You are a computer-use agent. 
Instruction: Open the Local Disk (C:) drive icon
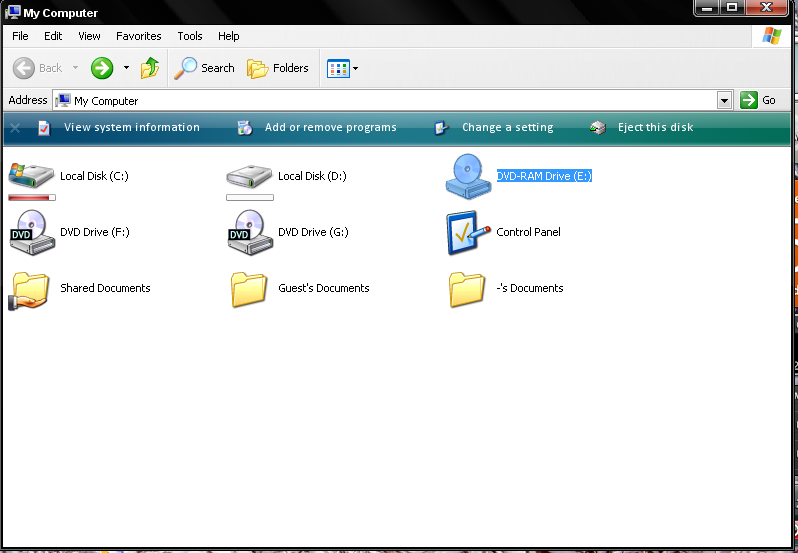coord(31,176)
